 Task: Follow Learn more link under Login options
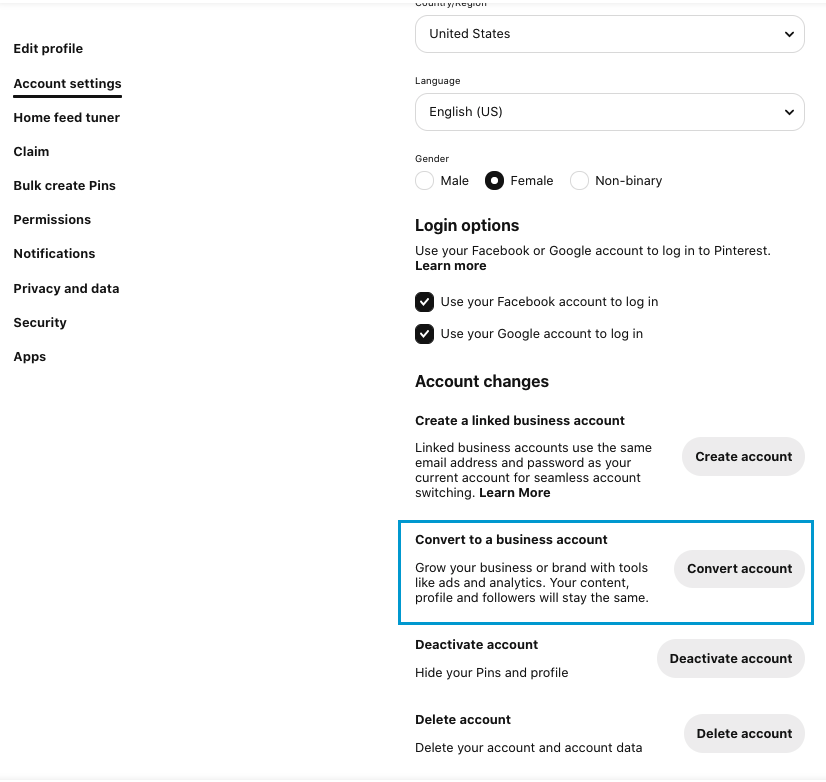450,266
